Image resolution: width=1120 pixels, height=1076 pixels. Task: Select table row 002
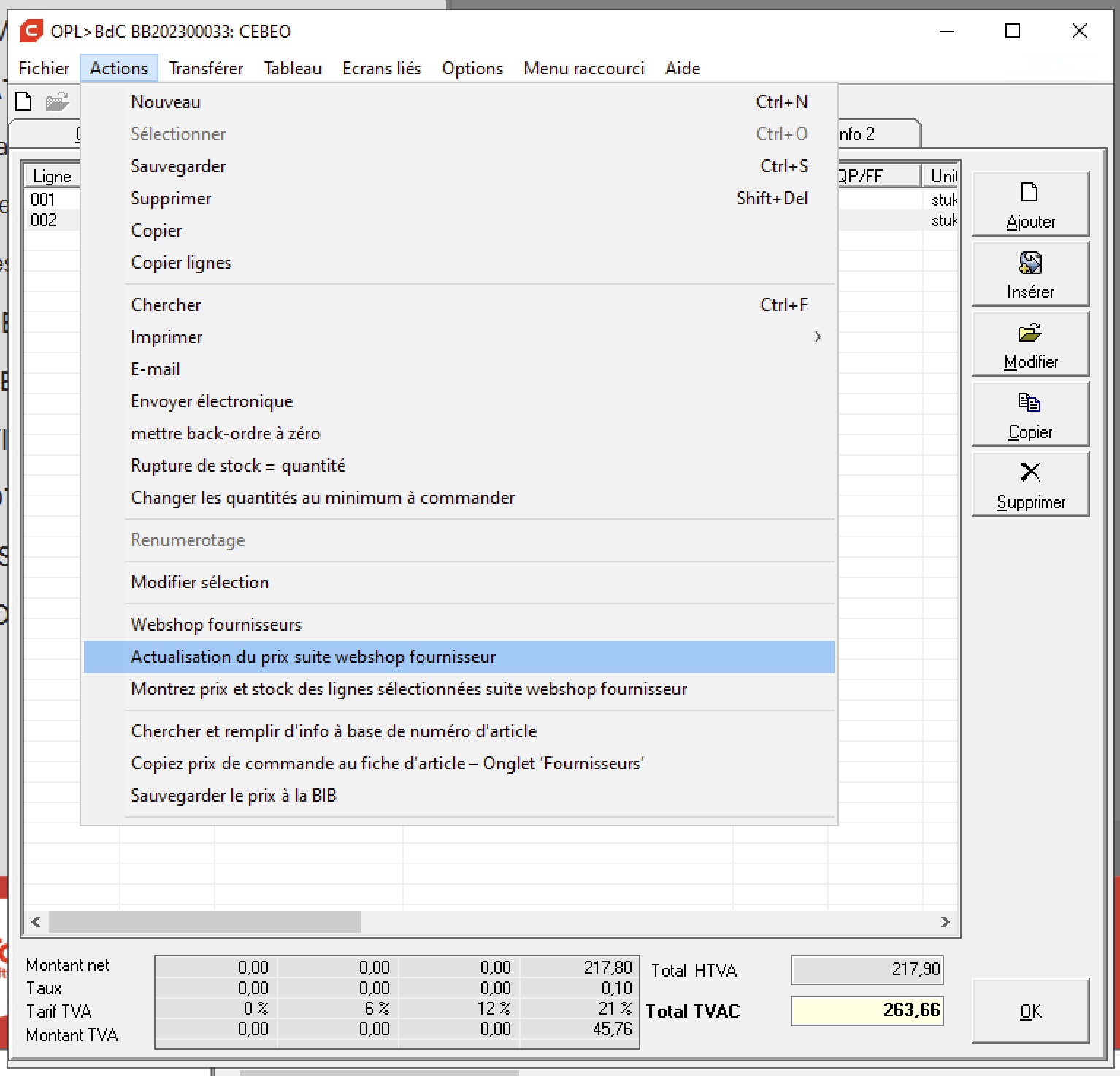pos(43,220)
